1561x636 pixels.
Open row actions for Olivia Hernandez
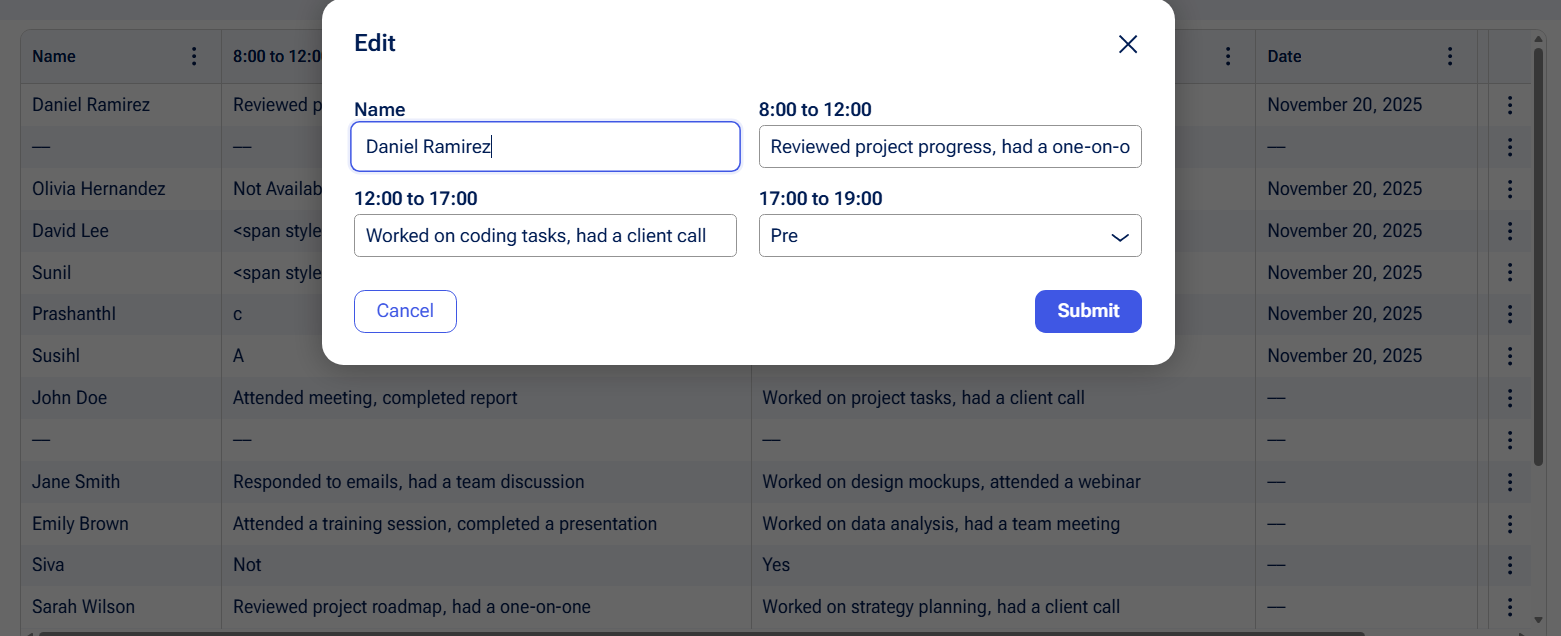tap(1510, 189)
